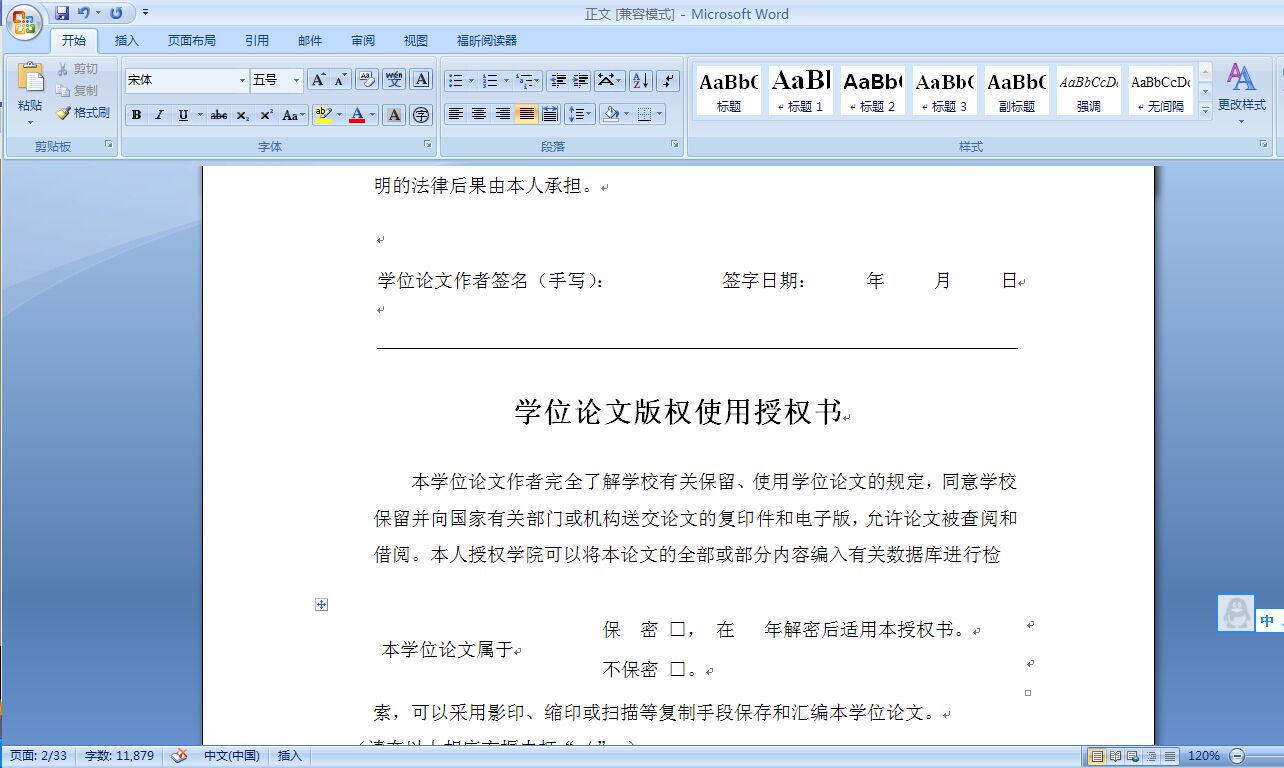The height and width of the screenshot is (768, 1284).
Task: Toggle the show/hide paragraph marks button
Action: point(667,80)
